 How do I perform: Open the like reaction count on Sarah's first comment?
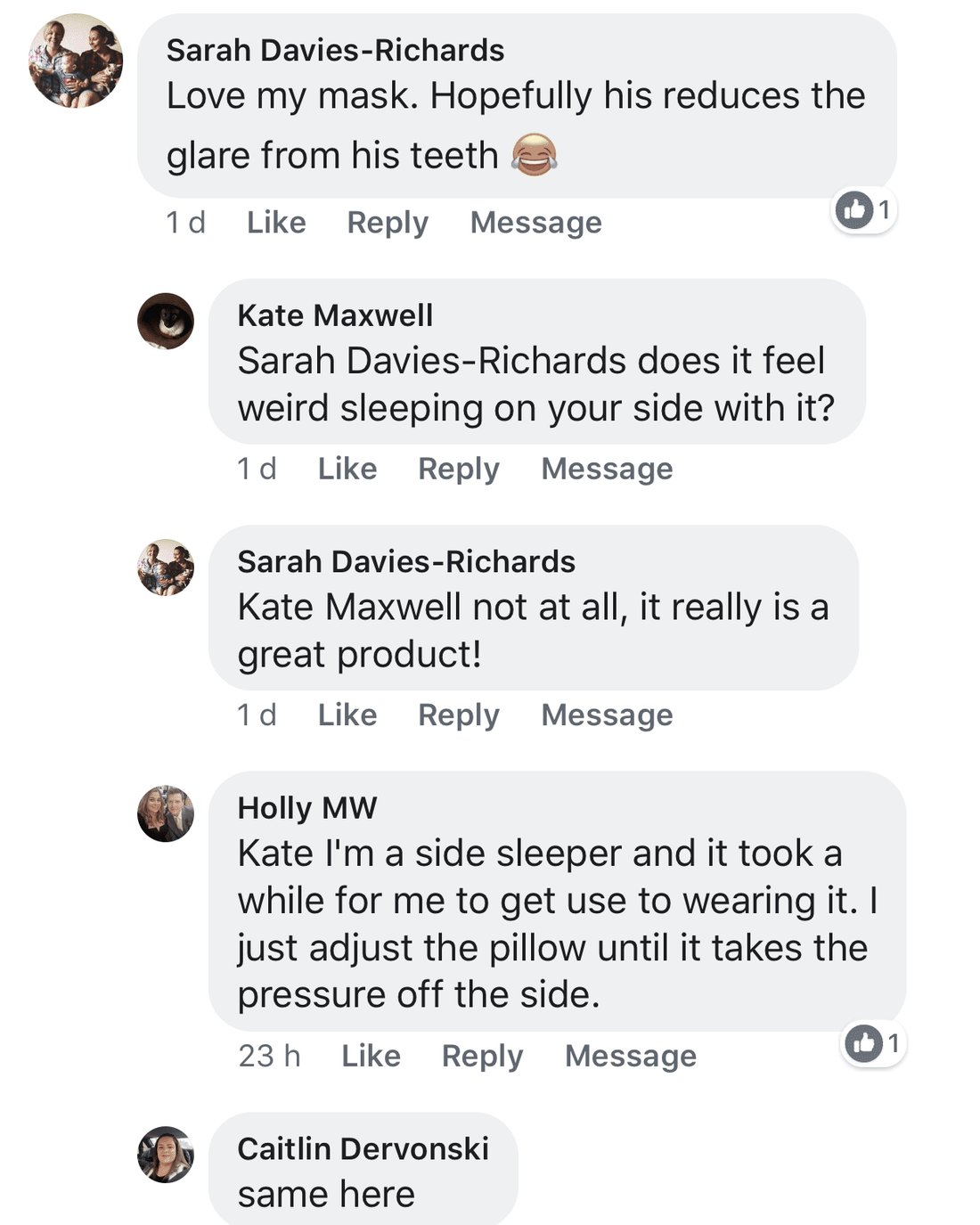pos(863,210)
